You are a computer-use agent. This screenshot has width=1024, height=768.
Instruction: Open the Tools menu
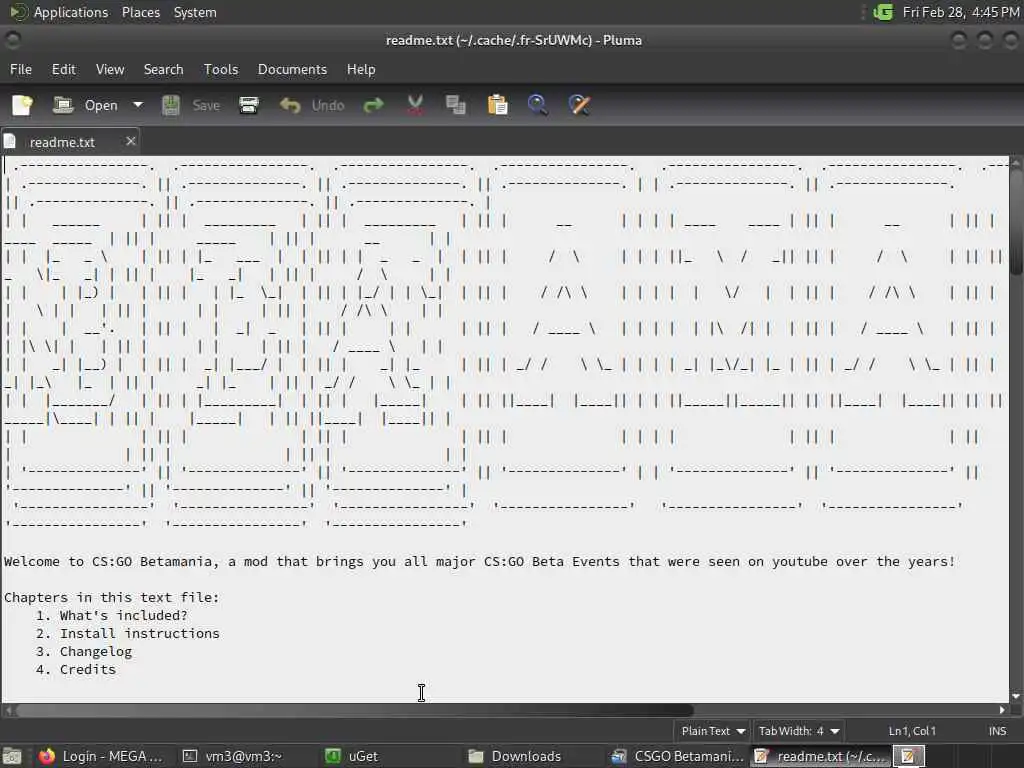[x=221, y=69]
